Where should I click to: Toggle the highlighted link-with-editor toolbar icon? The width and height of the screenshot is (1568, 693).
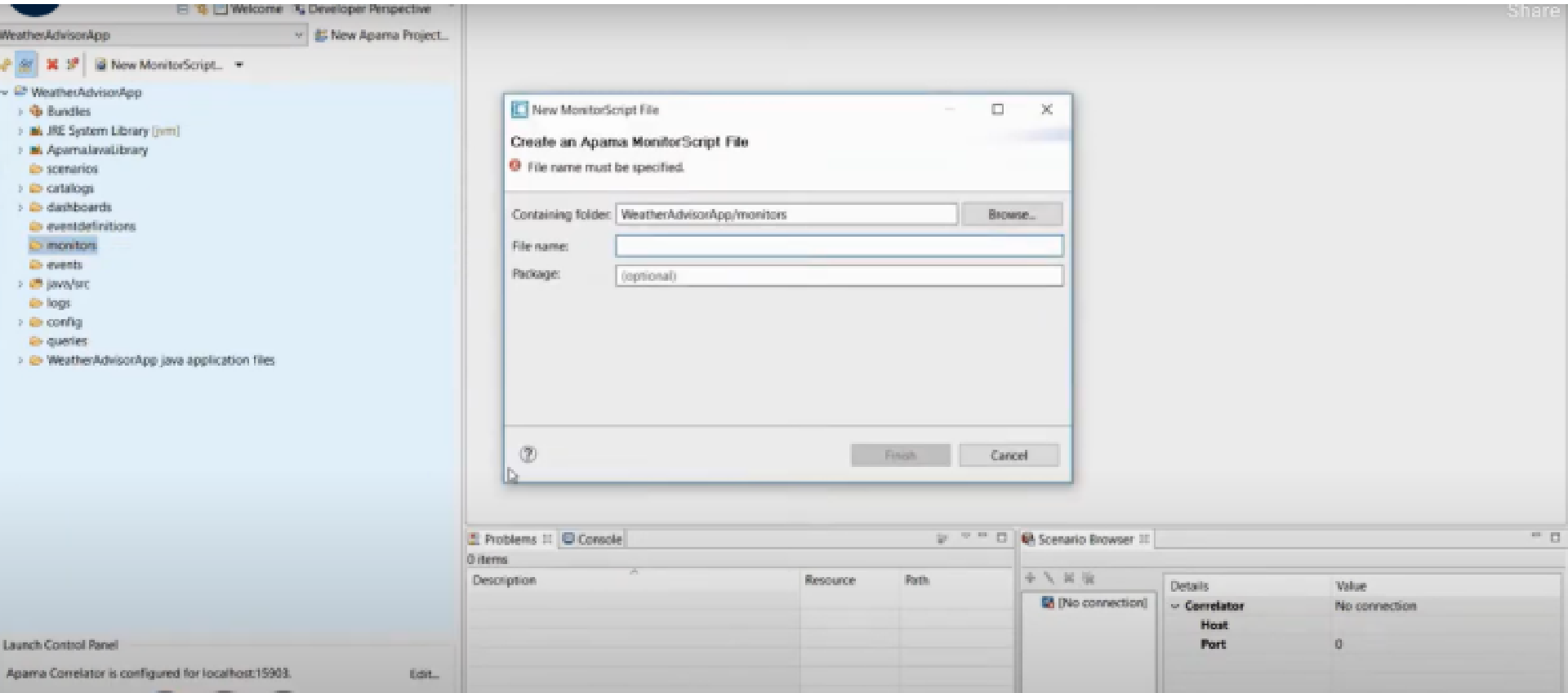coord(27,64)
